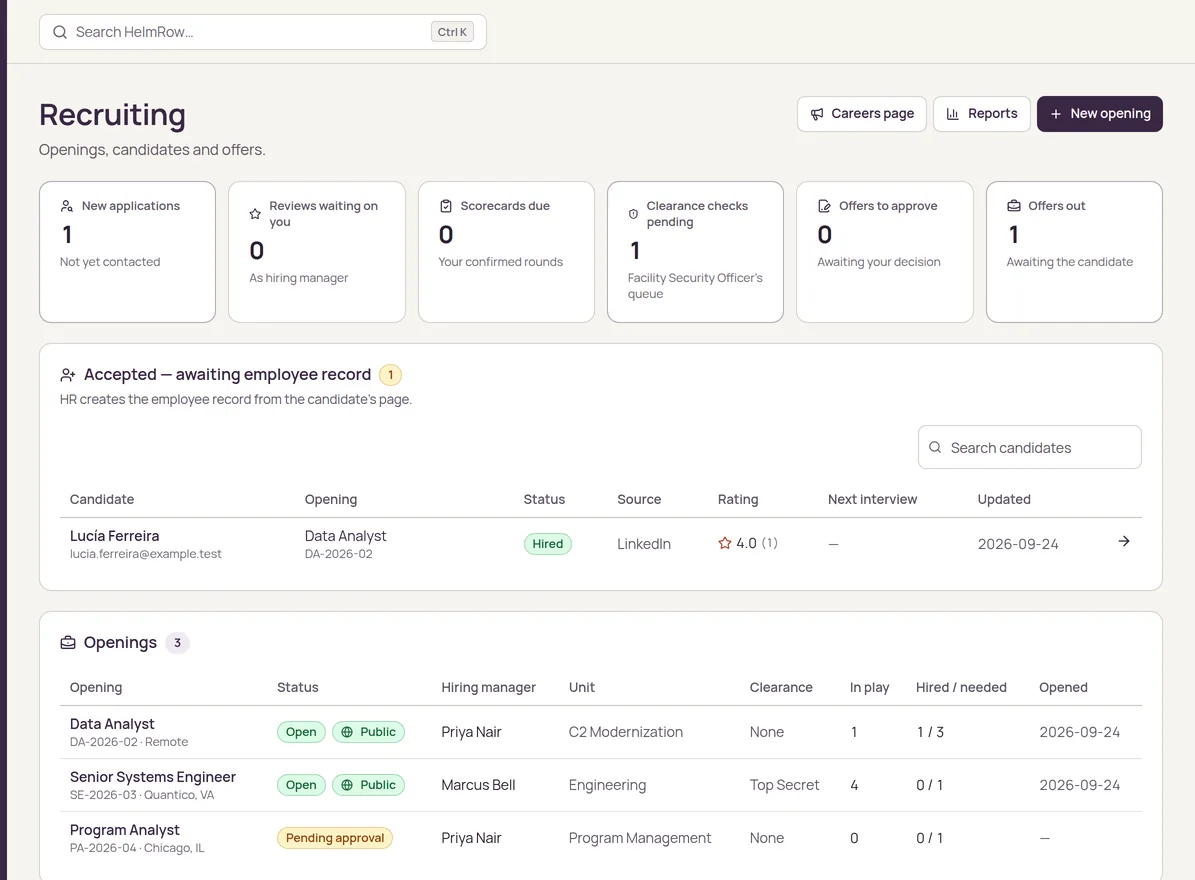Image resolution: width=1195 pixels, height=880 pixels.
Task: Open Lucía Ferreira row arrow
Action: pyautogui.click(x=1124, y=541)
